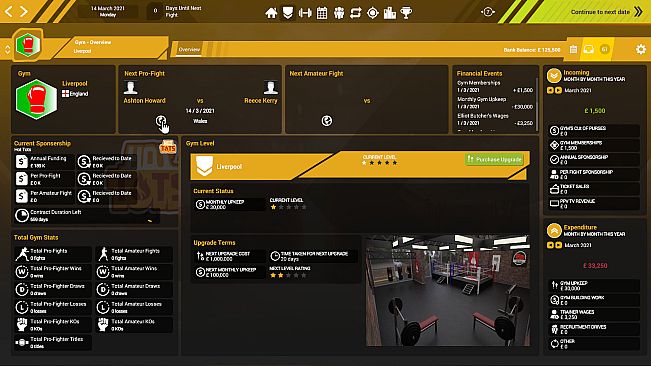Collapse the Expenditure panel chevron

pyautogui.click(x=554, y=230)
